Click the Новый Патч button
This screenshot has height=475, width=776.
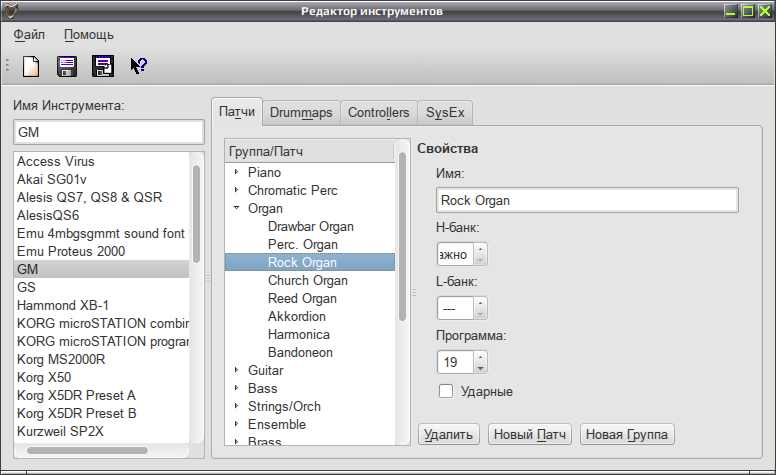pyautogui.click(x=530, y=434)
